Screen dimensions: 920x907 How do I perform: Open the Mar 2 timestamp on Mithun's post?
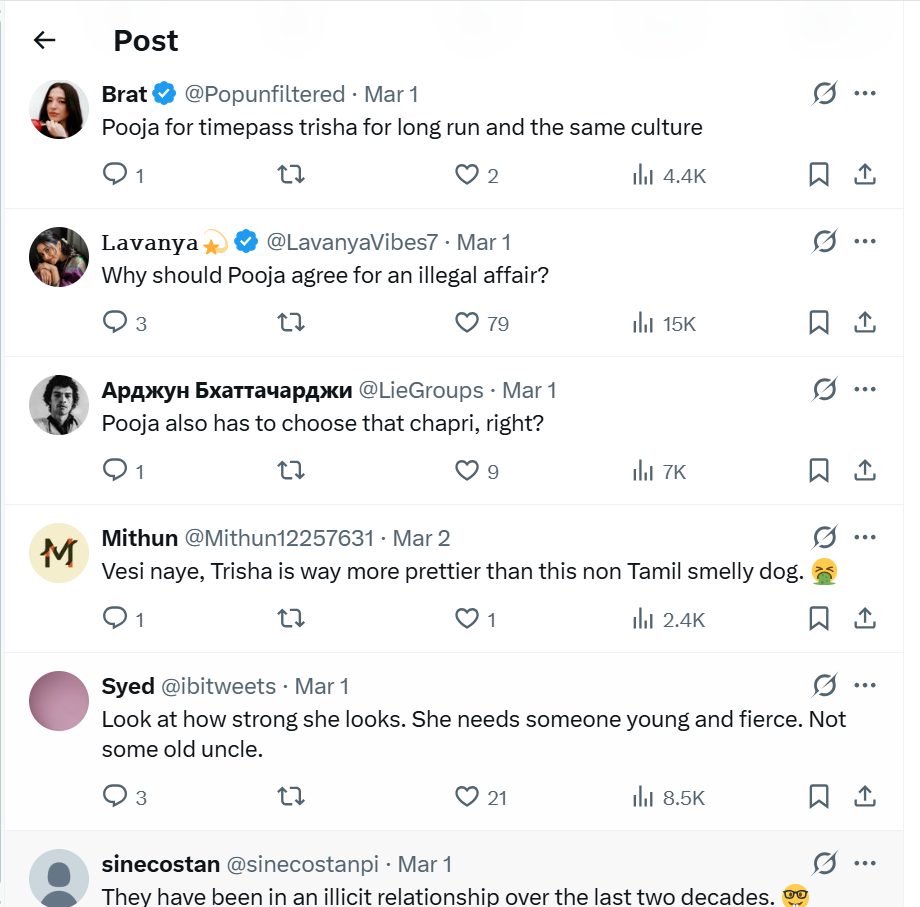[421, 538]
